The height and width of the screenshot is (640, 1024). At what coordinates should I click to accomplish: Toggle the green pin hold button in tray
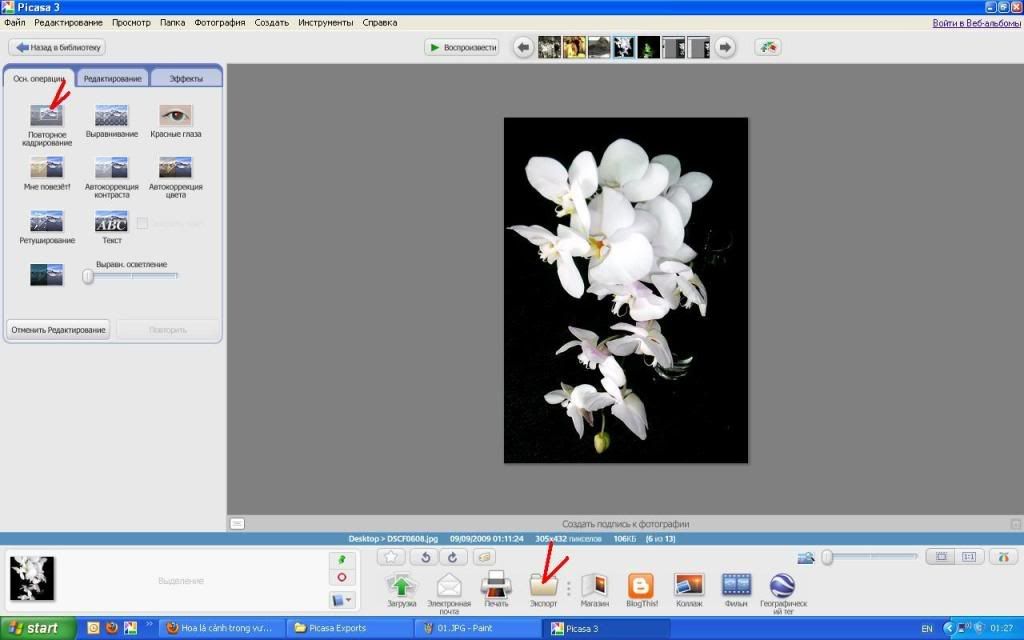[341, 560]
